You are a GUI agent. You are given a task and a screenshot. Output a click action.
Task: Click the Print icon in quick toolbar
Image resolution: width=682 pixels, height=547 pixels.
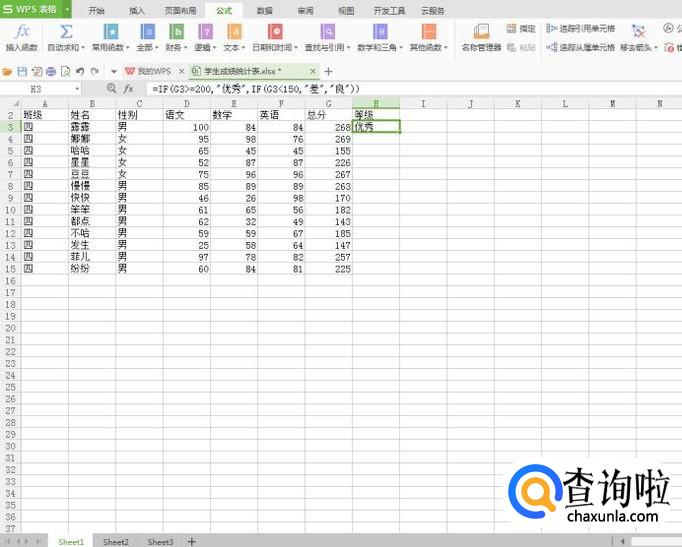pyautogui.click(x=51, y=71)
